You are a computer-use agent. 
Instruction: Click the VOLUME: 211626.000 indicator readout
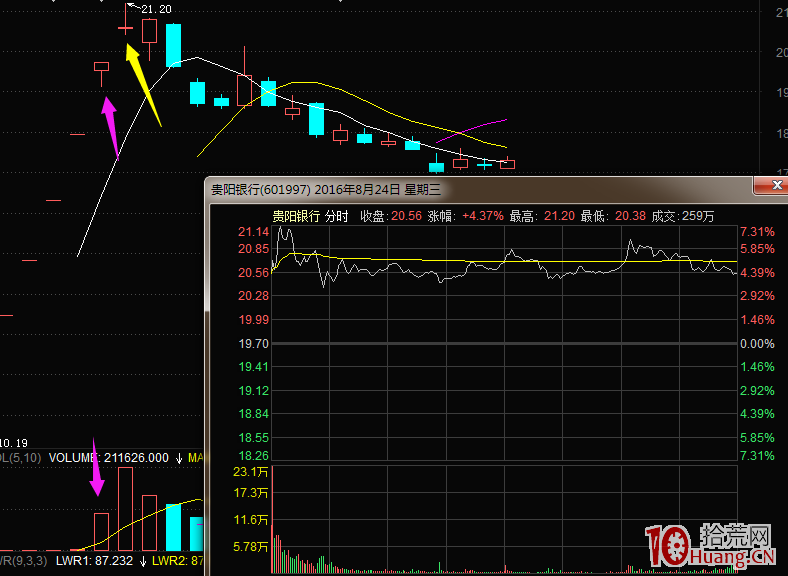coord(109,458)
